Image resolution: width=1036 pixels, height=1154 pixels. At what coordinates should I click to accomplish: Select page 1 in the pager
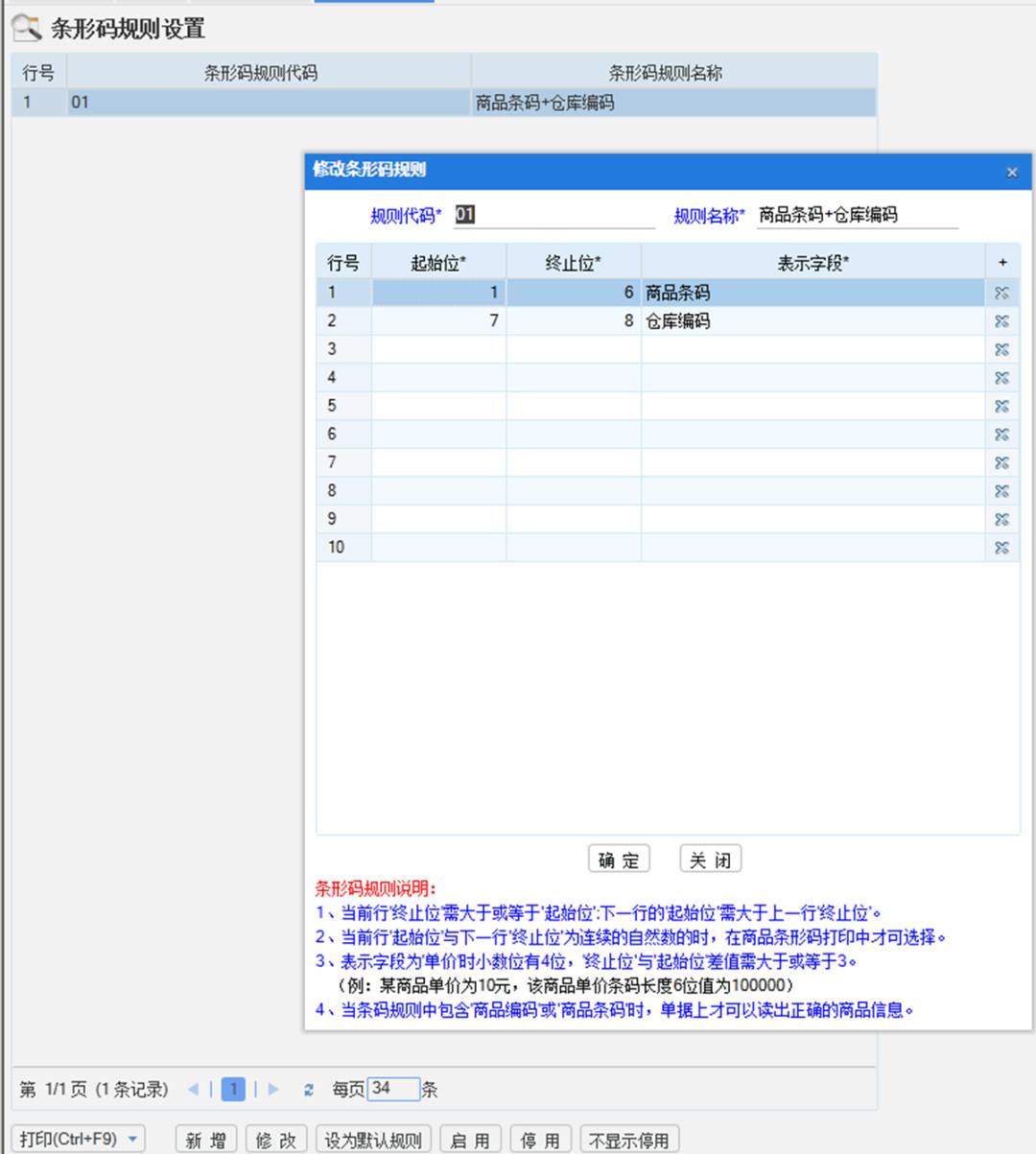[233, 1090]
